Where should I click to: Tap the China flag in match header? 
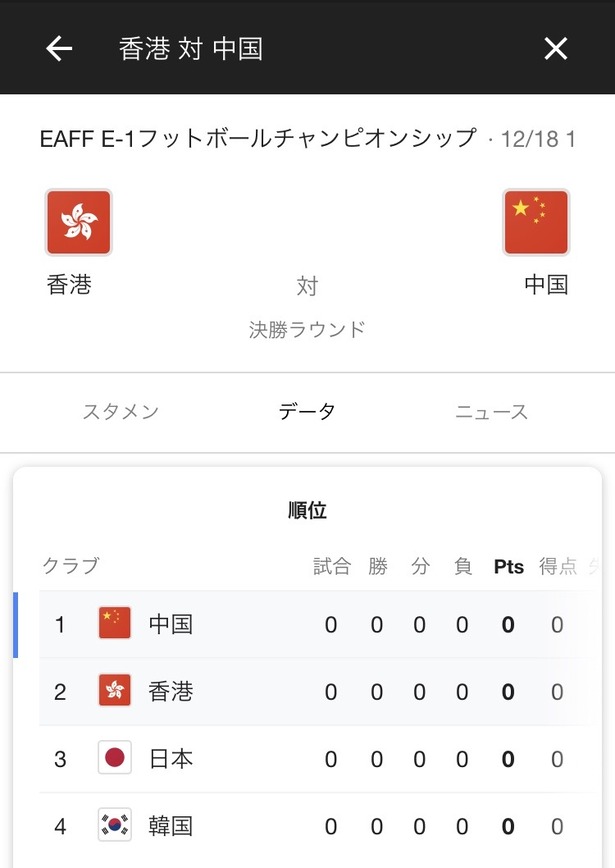click(x=536, y=222)
